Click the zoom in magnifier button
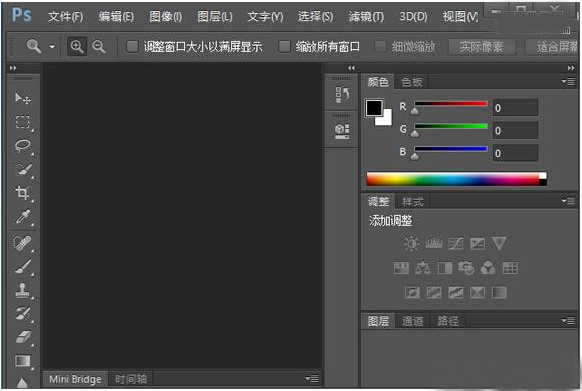582x391 pixels. click(77, 46)
